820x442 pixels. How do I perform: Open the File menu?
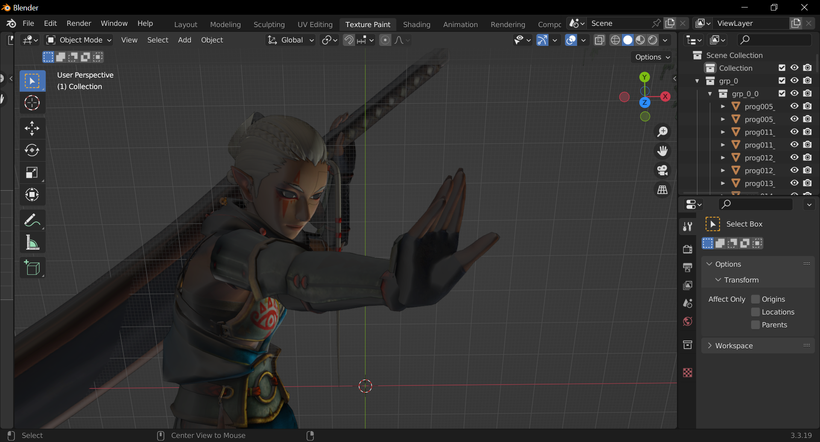(x=28, y=24)
